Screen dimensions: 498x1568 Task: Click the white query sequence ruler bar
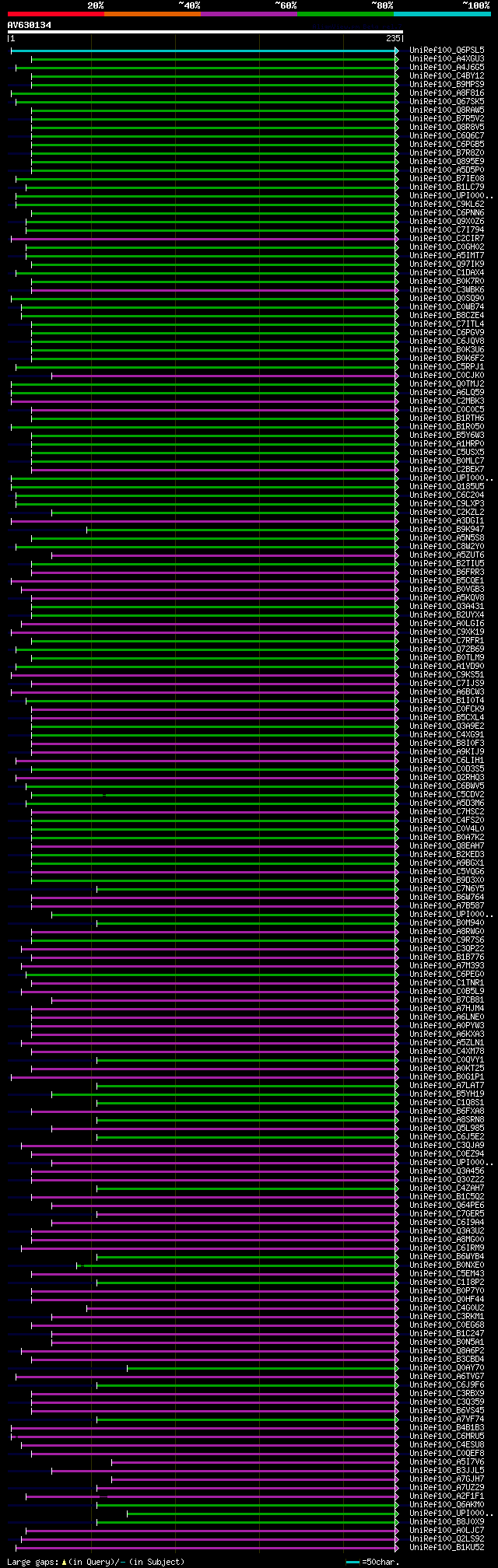[205, 32]
